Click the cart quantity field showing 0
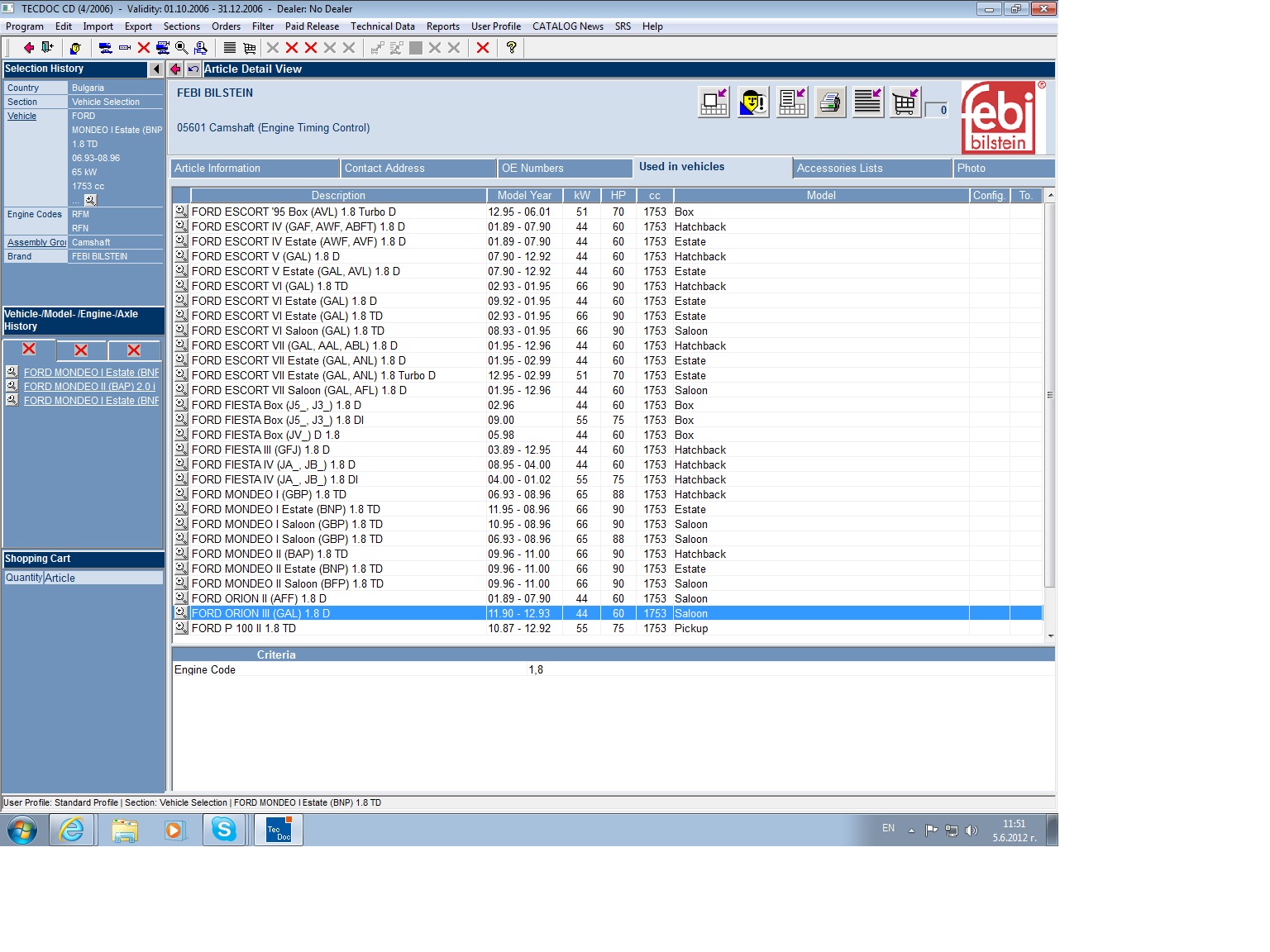Viewport: 1270px width, 952px height. [937, 110]
